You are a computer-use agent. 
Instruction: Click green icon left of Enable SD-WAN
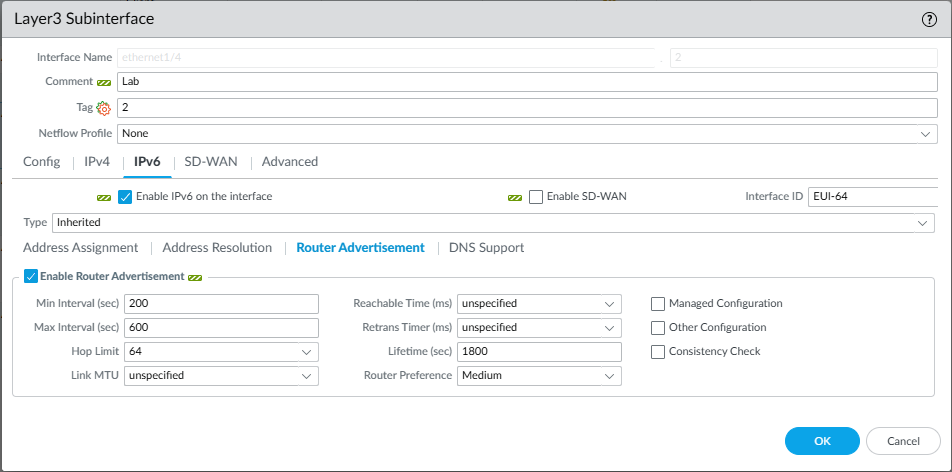tap(515, 197)
